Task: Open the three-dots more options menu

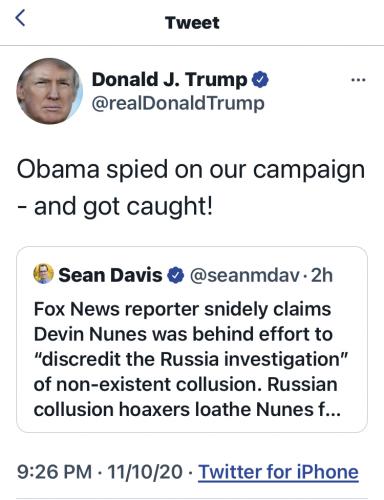Action: pyautogui.click(x=358, y=80)
